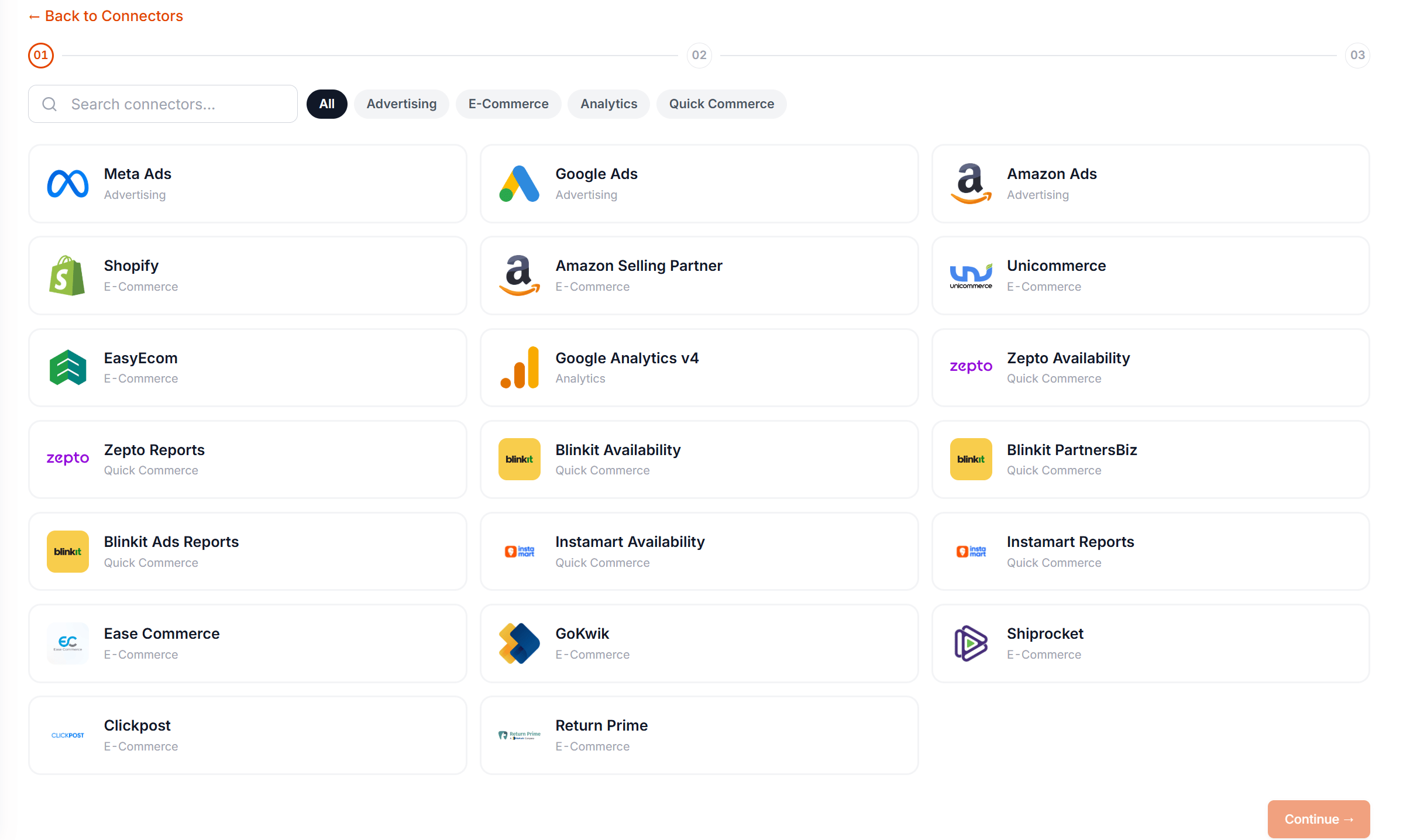
Task: Choose the EasyEcom connector name
Action: (x=141, y=358)
